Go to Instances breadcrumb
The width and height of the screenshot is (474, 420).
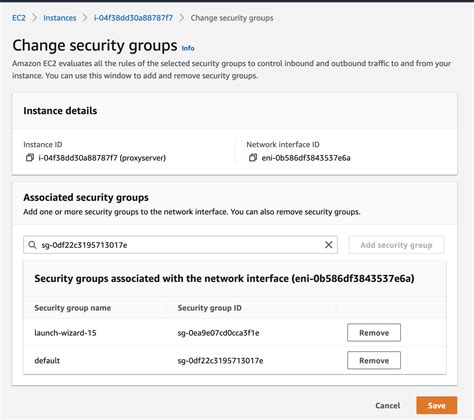click(60, 18)
